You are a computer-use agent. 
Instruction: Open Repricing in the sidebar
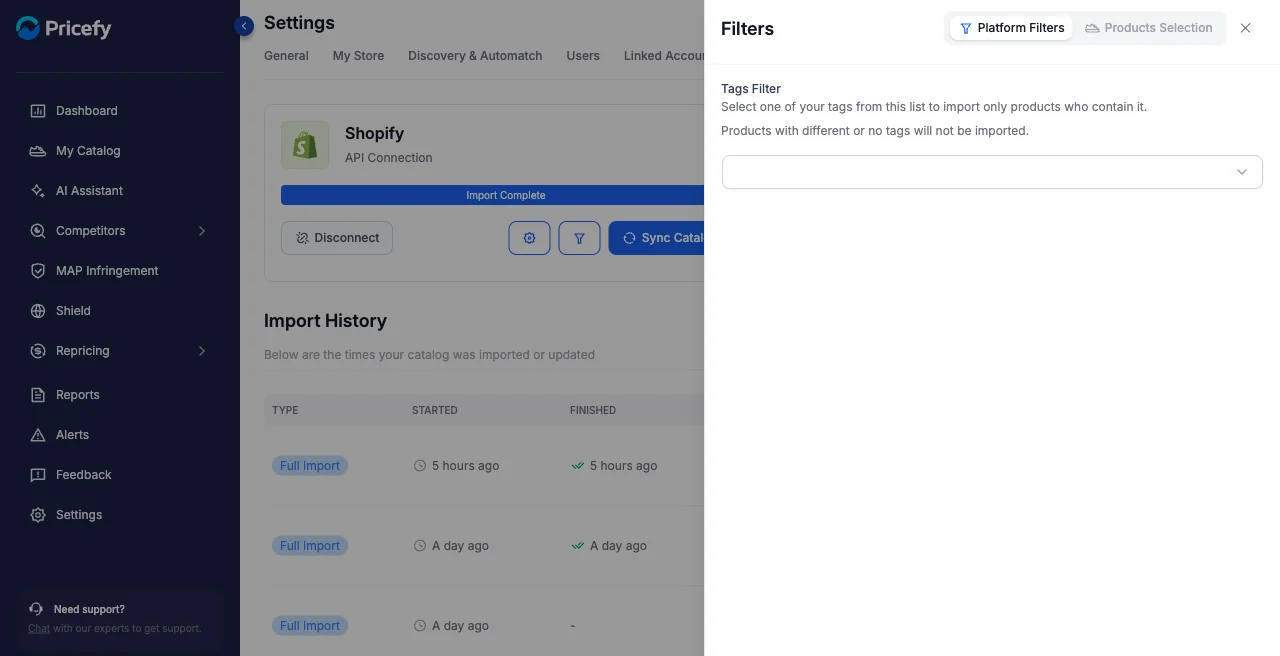(82, 351)
